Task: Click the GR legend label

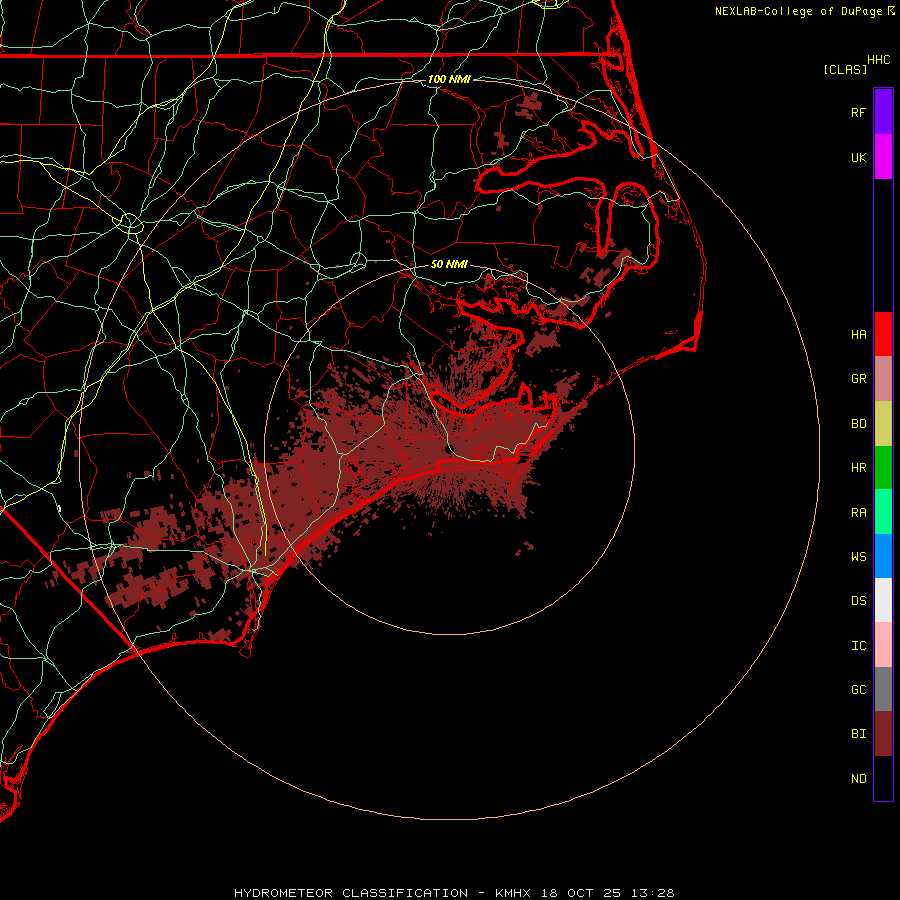Action: coord(858,379)
